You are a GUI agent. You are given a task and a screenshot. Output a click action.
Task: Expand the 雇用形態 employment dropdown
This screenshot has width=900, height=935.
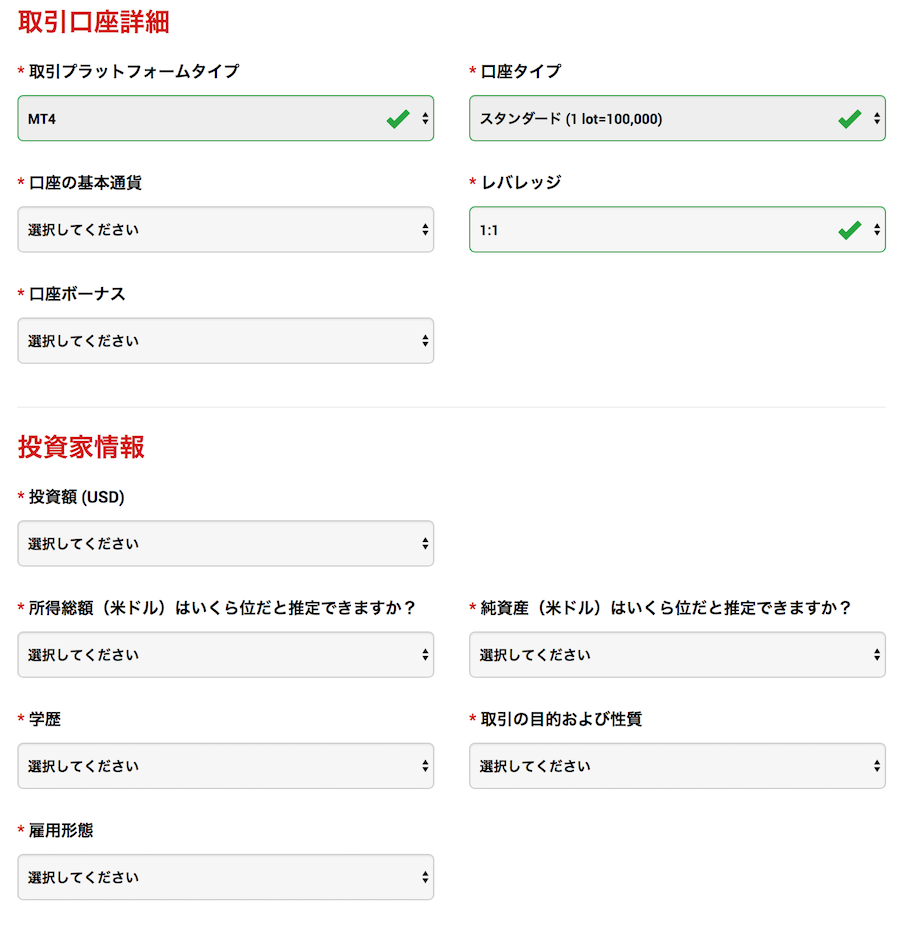225,877
